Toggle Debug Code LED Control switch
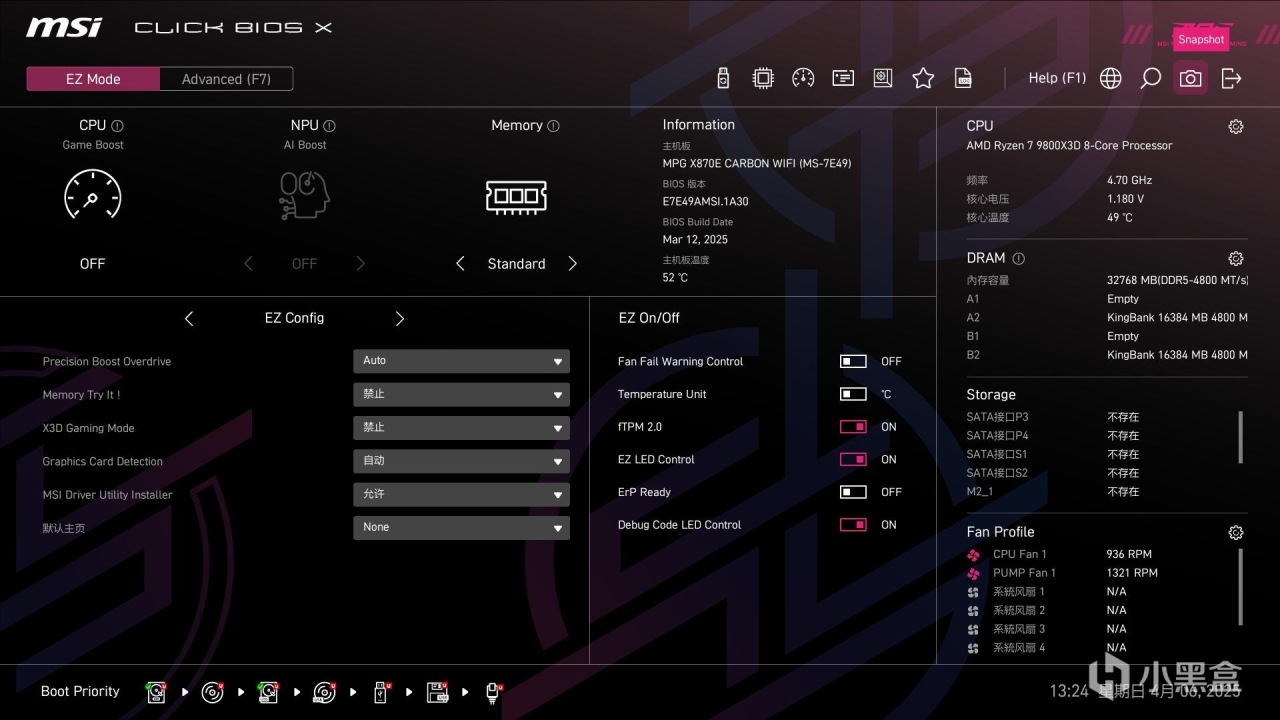Image resolution: width=1280 pixels, height=720 pixels. pos(853,524)
